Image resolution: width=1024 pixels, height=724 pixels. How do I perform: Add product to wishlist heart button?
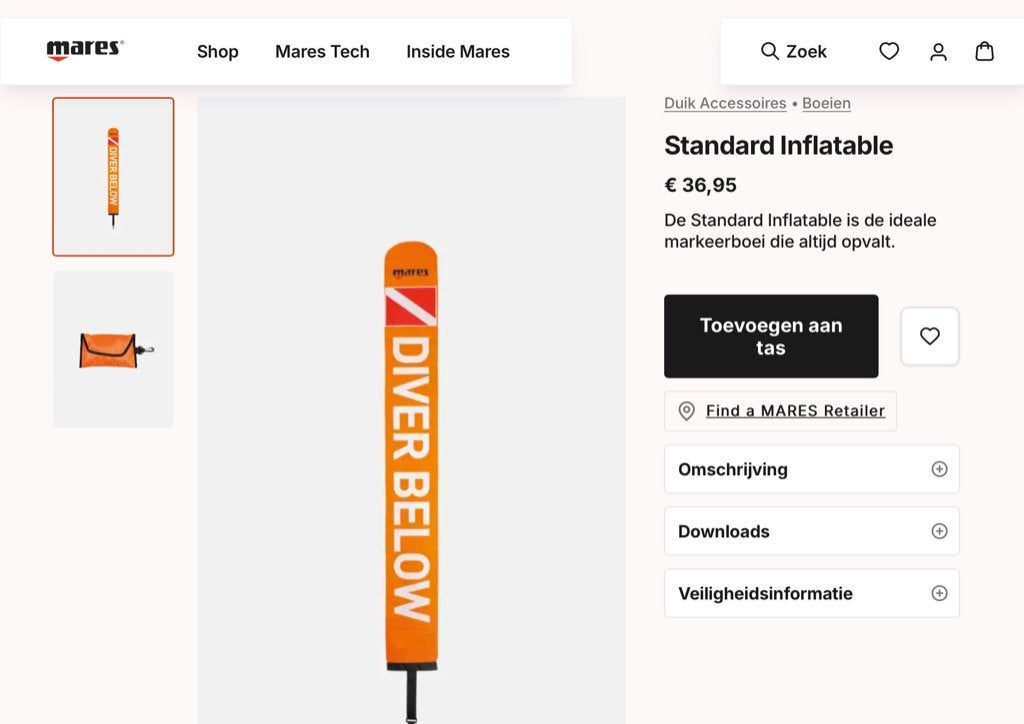(x=929, y=336)
